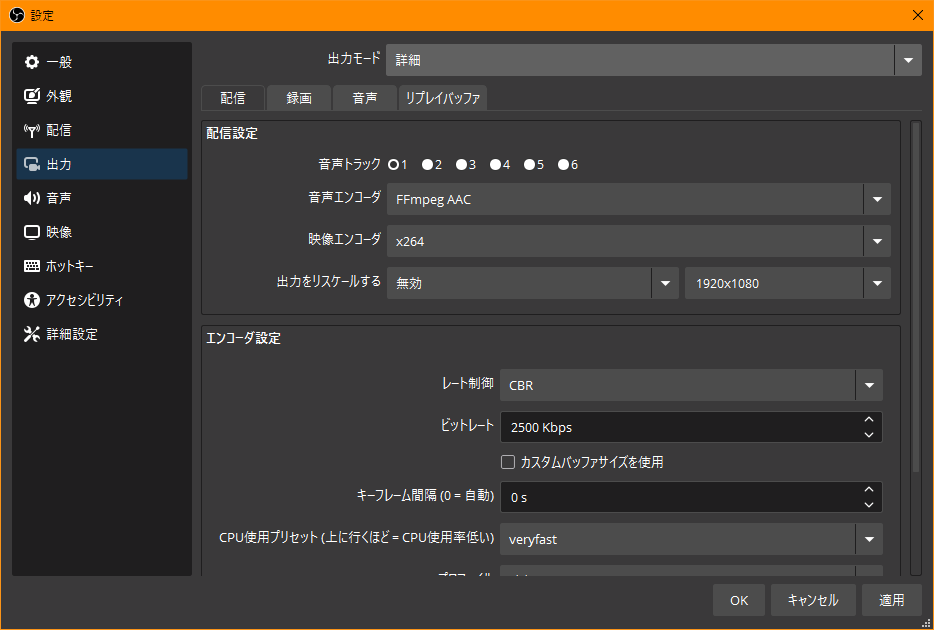Open the リプレイバッファ tab
934x630 pixels.
point(443,98)
